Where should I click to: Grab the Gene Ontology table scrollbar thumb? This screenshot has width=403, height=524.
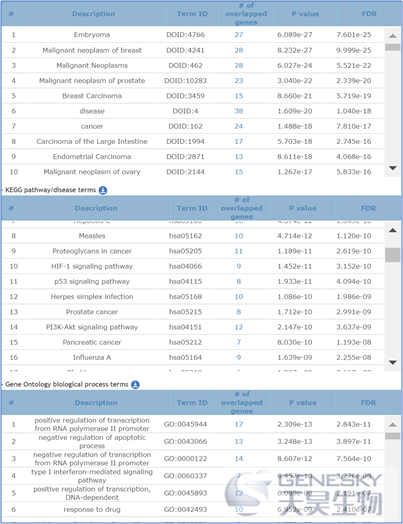click(393, 436)
